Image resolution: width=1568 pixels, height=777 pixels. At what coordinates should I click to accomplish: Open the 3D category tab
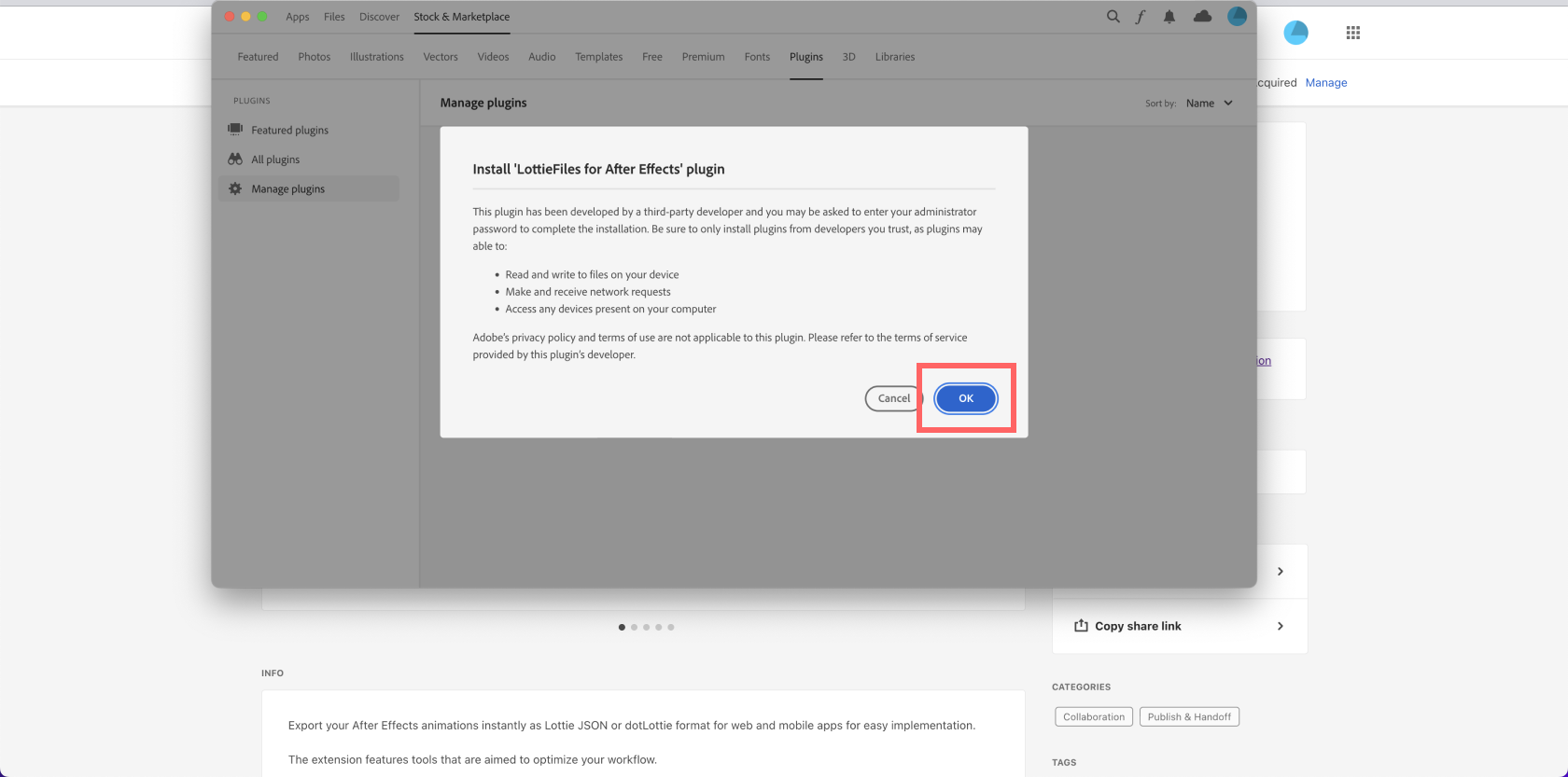click(849, 57)
